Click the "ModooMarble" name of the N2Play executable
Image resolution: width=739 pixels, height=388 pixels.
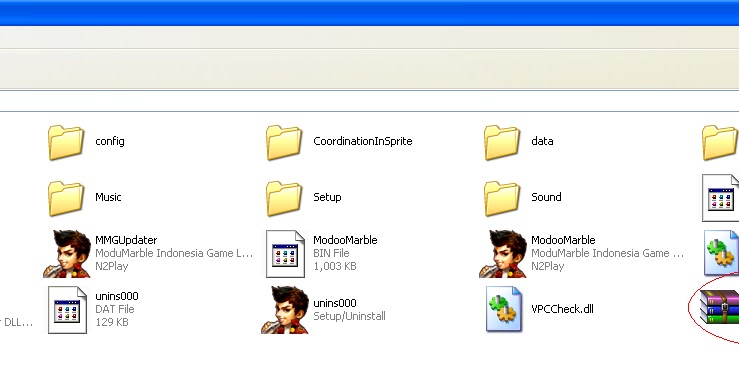pyautogui.click(x=563, y=240)
